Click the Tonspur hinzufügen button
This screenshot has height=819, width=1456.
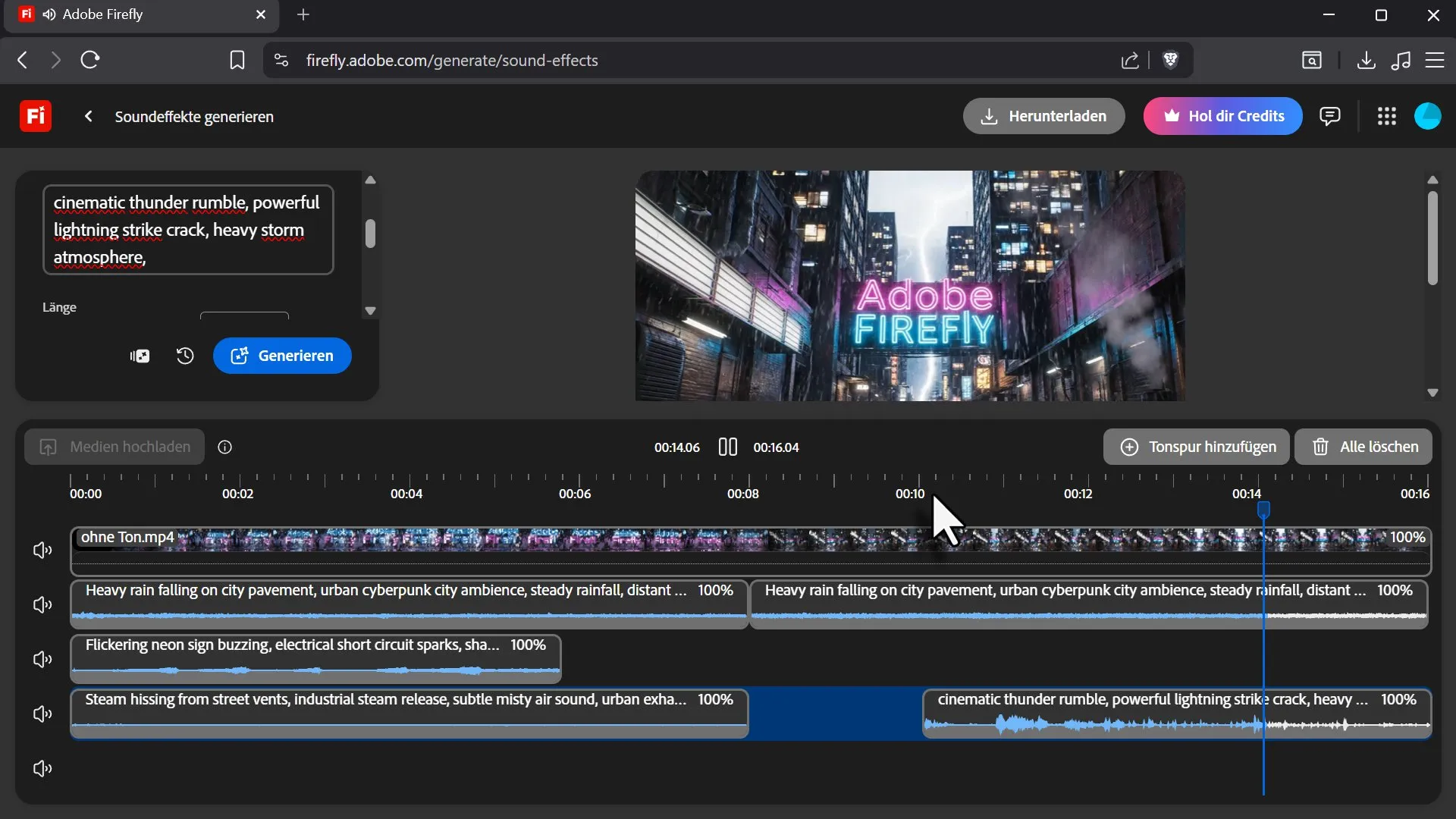(1196, 447)
